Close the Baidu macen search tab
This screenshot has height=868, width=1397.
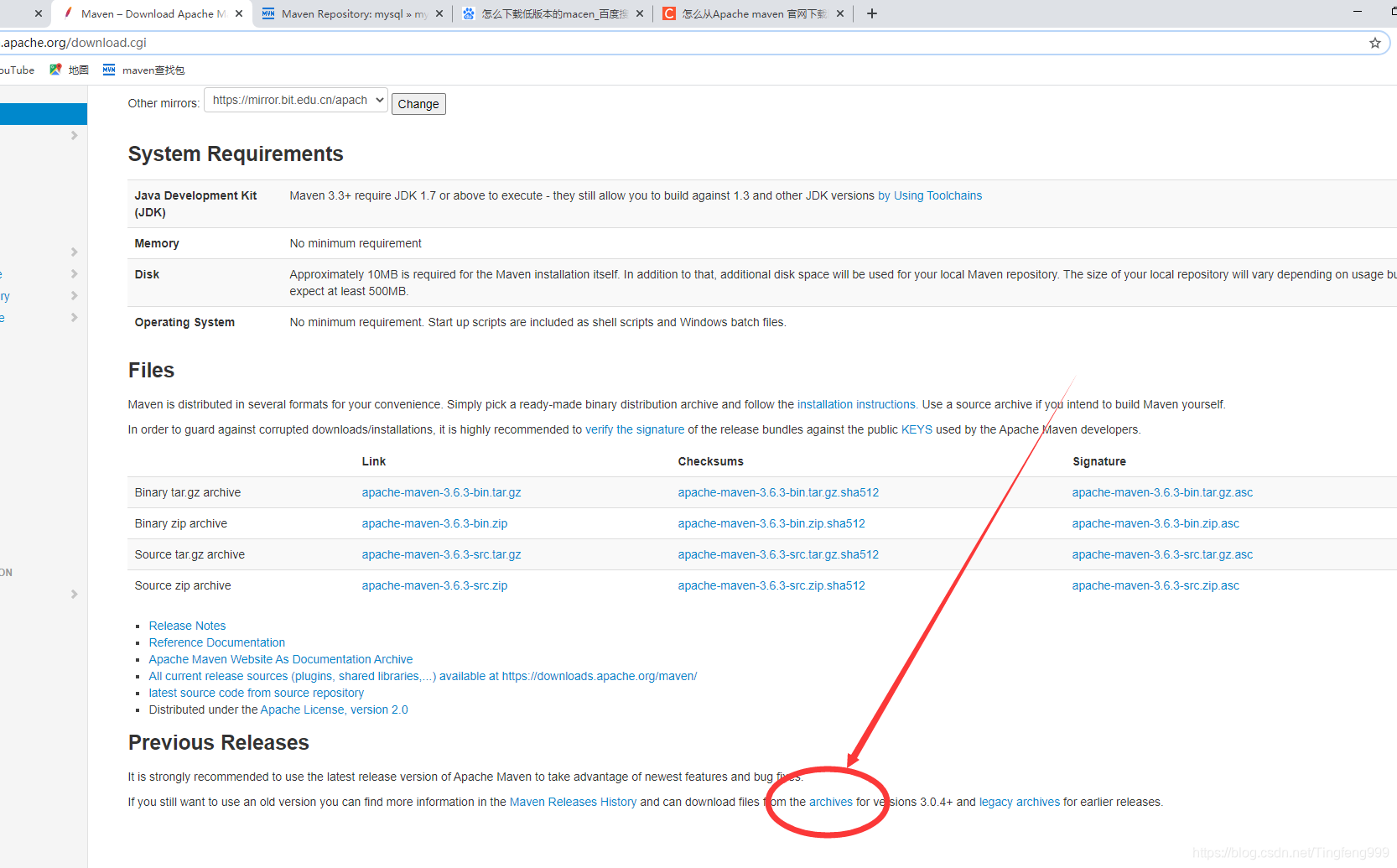click(x=640, y=13)
